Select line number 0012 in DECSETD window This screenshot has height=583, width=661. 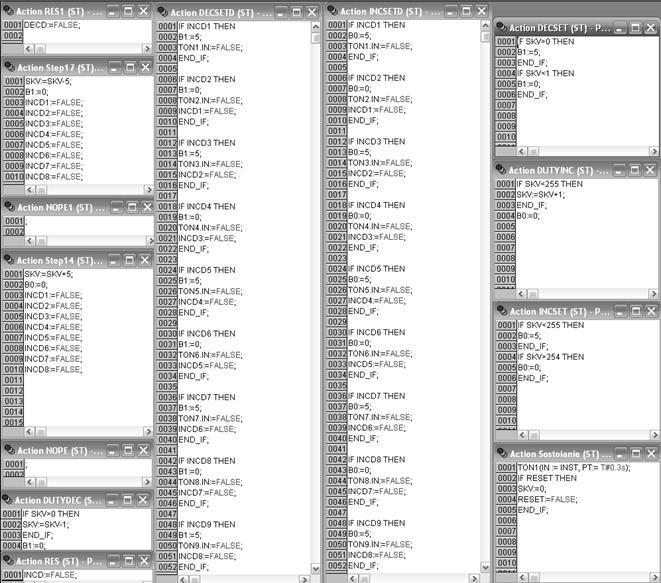[166, 142]
